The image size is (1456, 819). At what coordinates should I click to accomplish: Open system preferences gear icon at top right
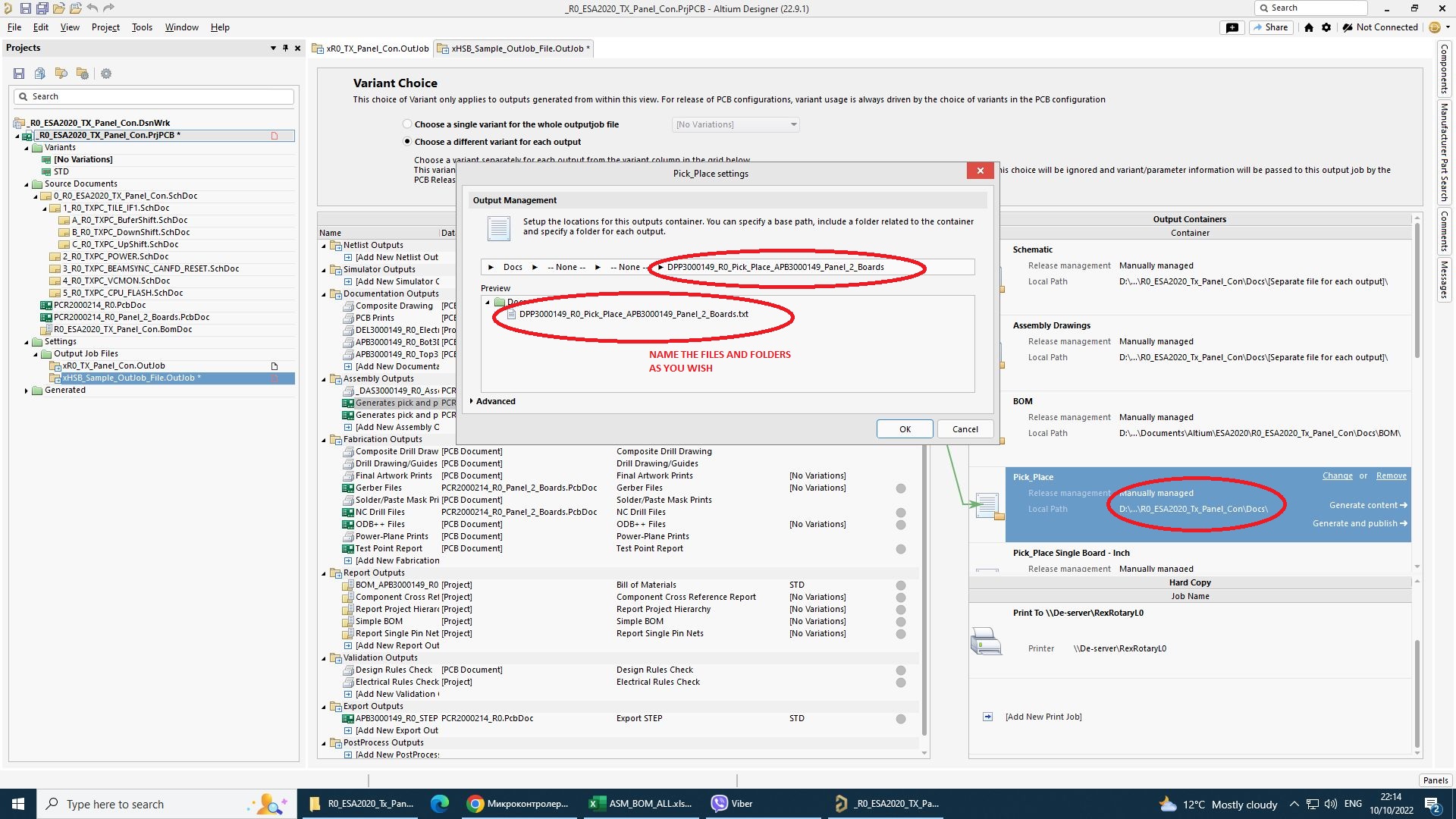(x=1326, y=27)
